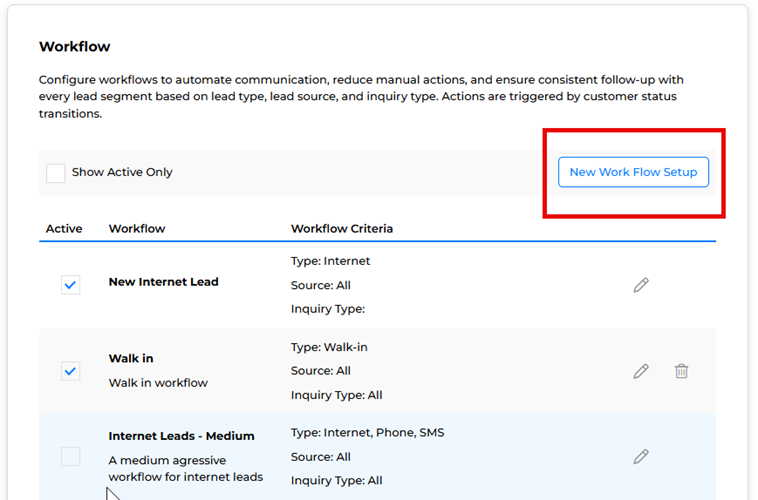
Task: Click the 'A medium agressive workflow' description
Action: point(186,468)
